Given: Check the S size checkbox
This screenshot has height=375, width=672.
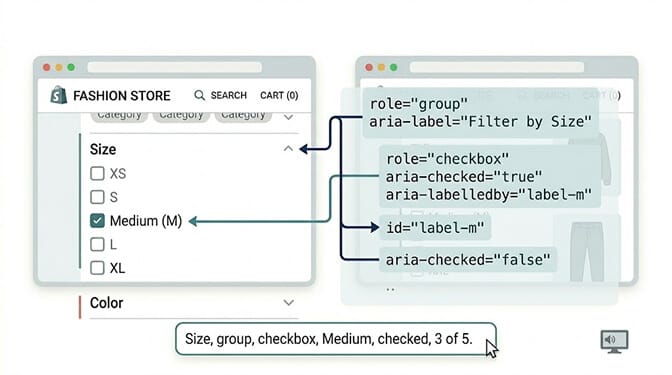Looking at the screenshot, I should point(97,197).
